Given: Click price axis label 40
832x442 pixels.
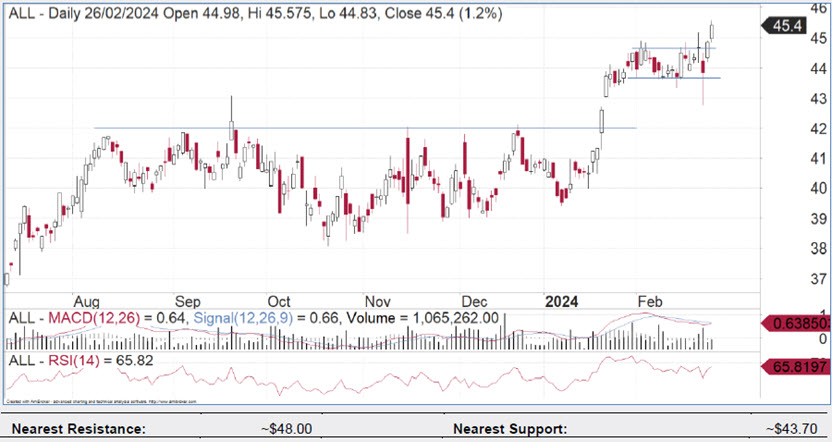Looking at the screenshot, I should tap(818, 188).
